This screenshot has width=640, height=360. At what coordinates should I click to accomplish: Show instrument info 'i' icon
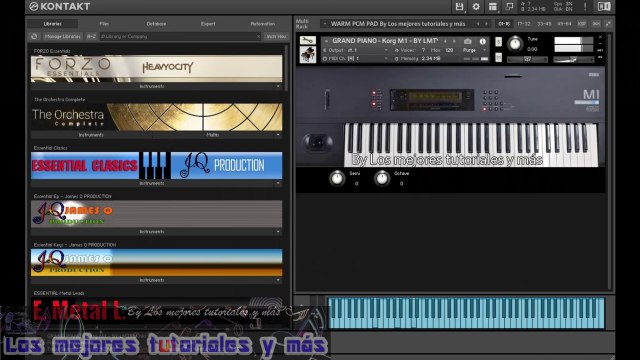[483, 41]
